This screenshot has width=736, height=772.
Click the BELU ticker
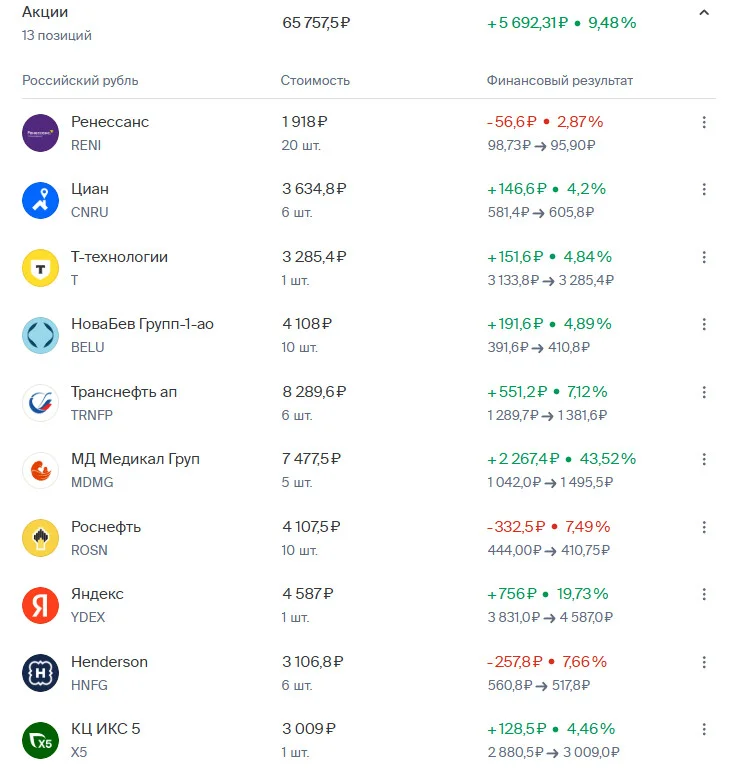pos(88,347)
